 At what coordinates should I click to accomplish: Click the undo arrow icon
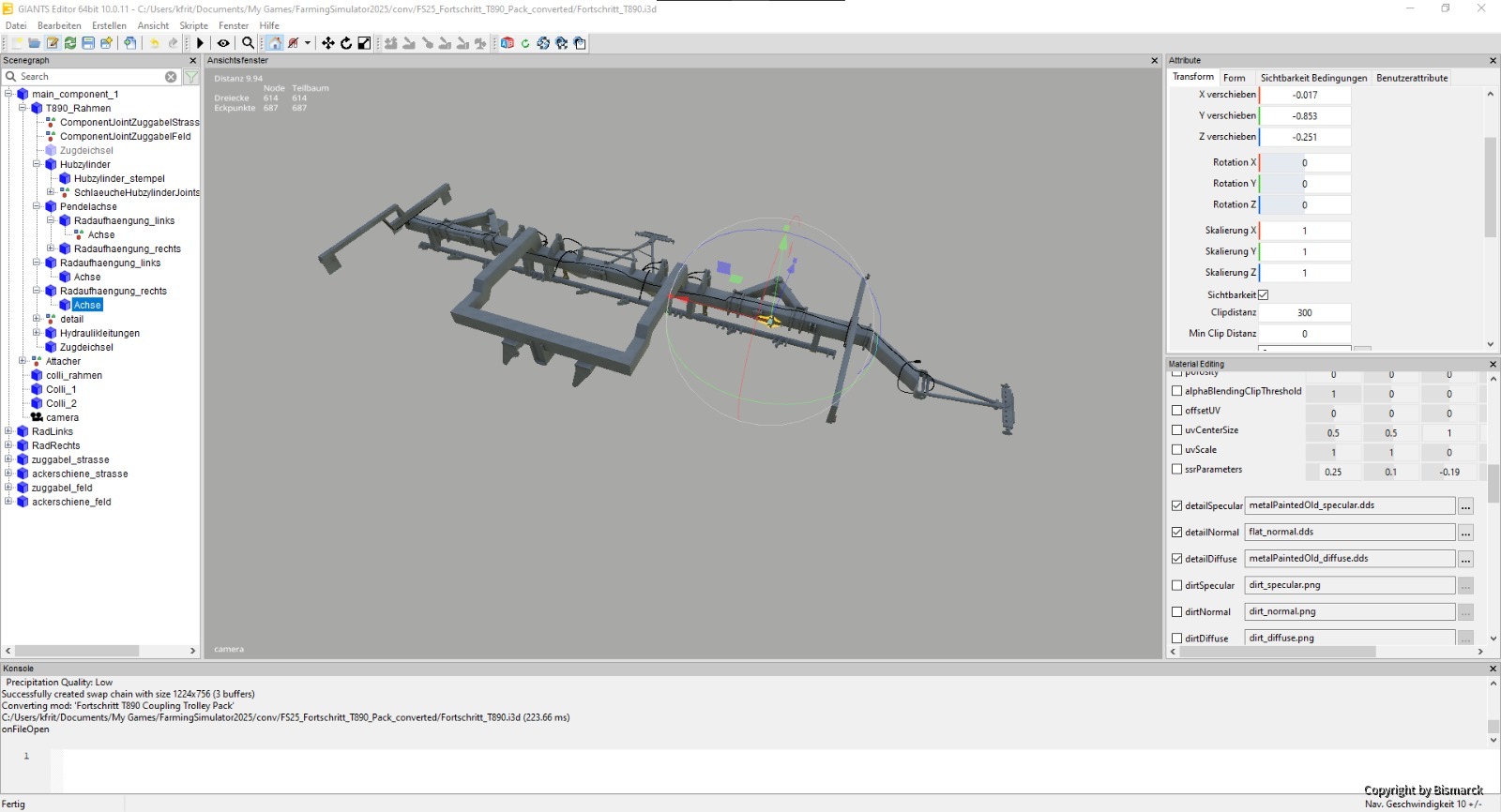(155, 43)
